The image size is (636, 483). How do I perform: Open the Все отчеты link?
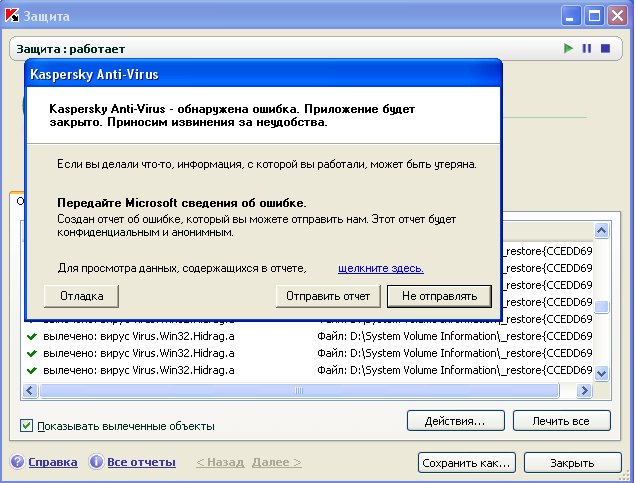point(141,462)
